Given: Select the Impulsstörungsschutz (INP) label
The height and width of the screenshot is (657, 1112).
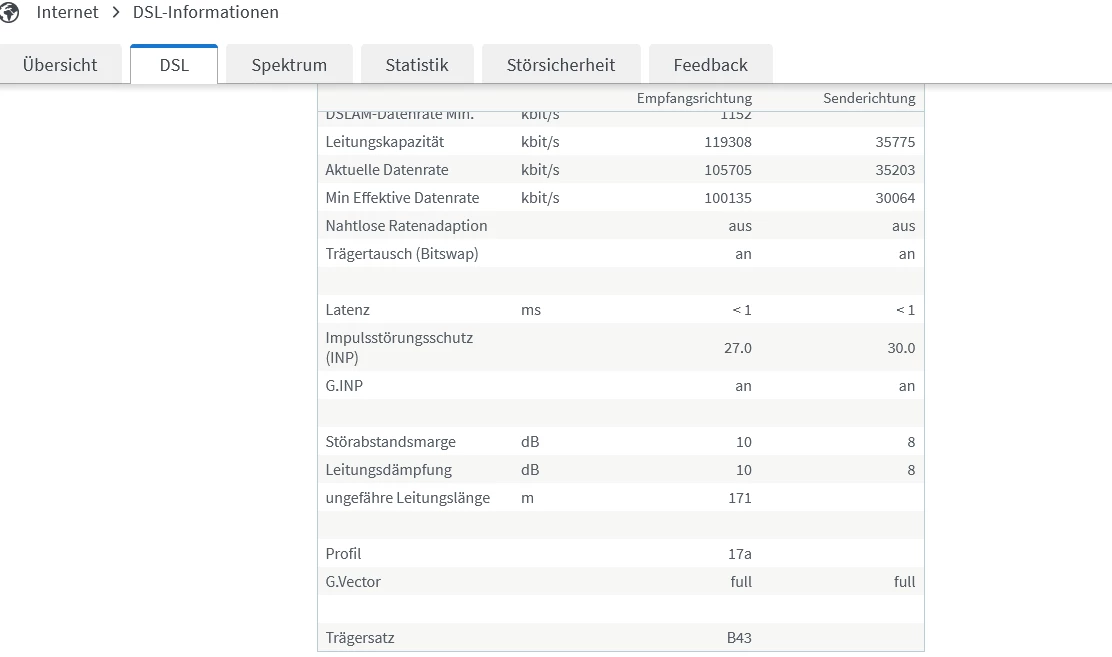Looking at the screenshot, I should coord(399,347).
